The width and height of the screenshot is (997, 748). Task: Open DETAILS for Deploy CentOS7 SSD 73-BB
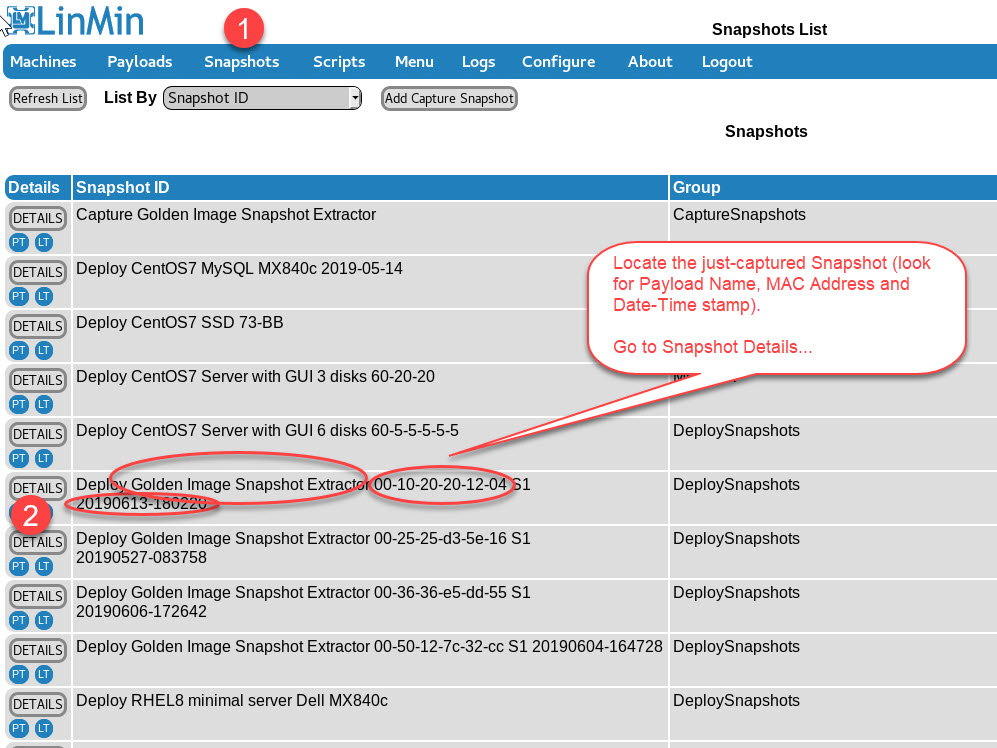click(37, 326)
